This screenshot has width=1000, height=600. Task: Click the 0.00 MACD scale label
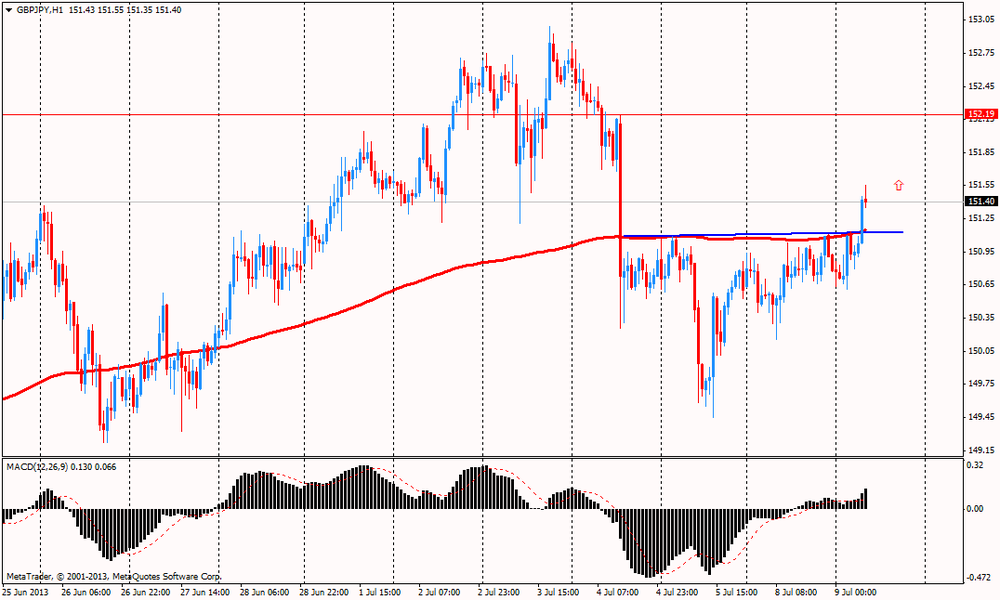click(x=975, y=508)
